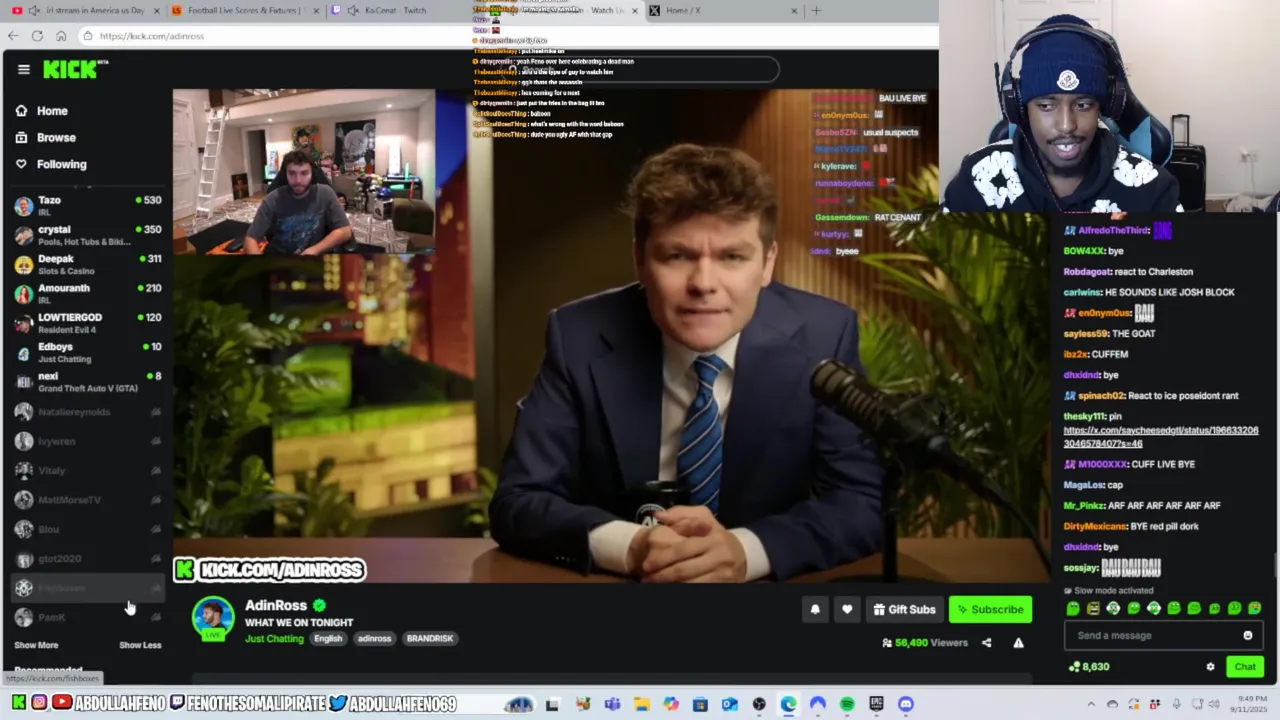The height and width of the screenshot is (720, 1280).
Task: Insert second emote in quick emote bar
Action: tap(1093, 608)
